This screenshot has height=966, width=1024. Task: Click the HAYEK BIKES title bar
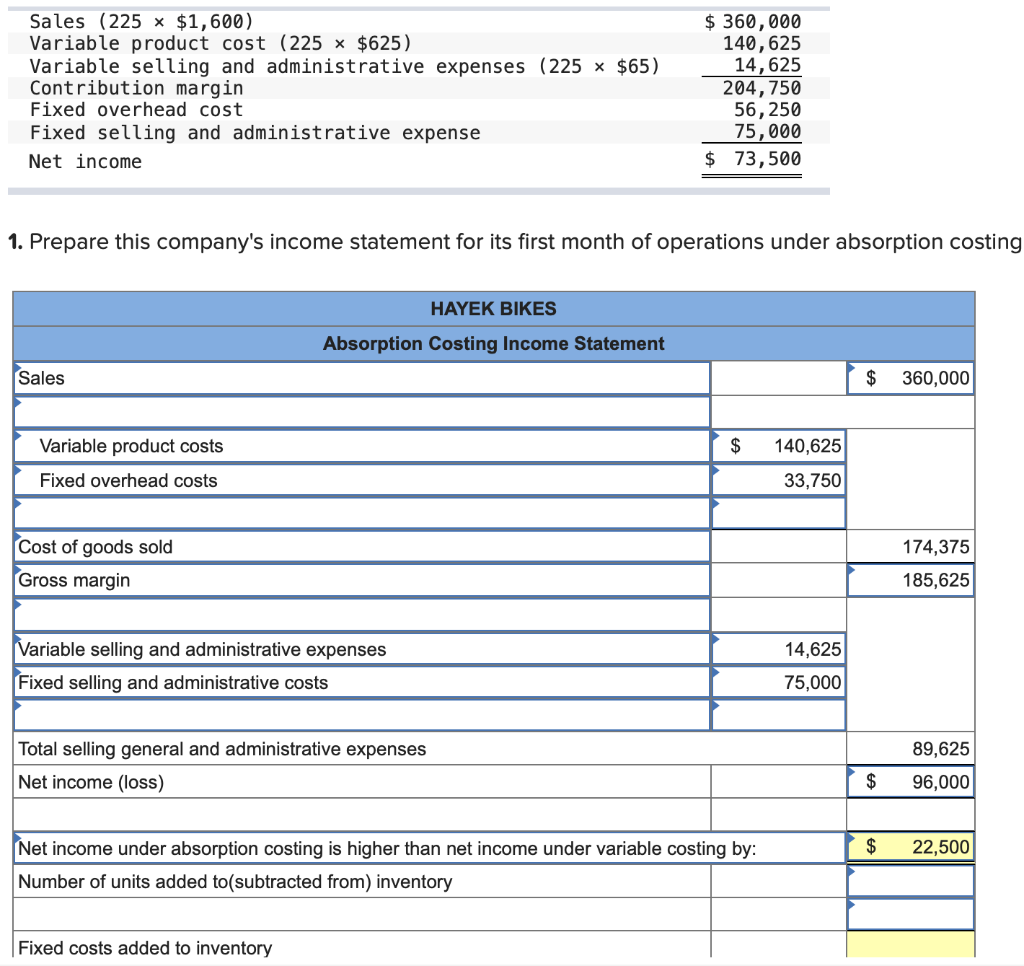coord(493,308)
